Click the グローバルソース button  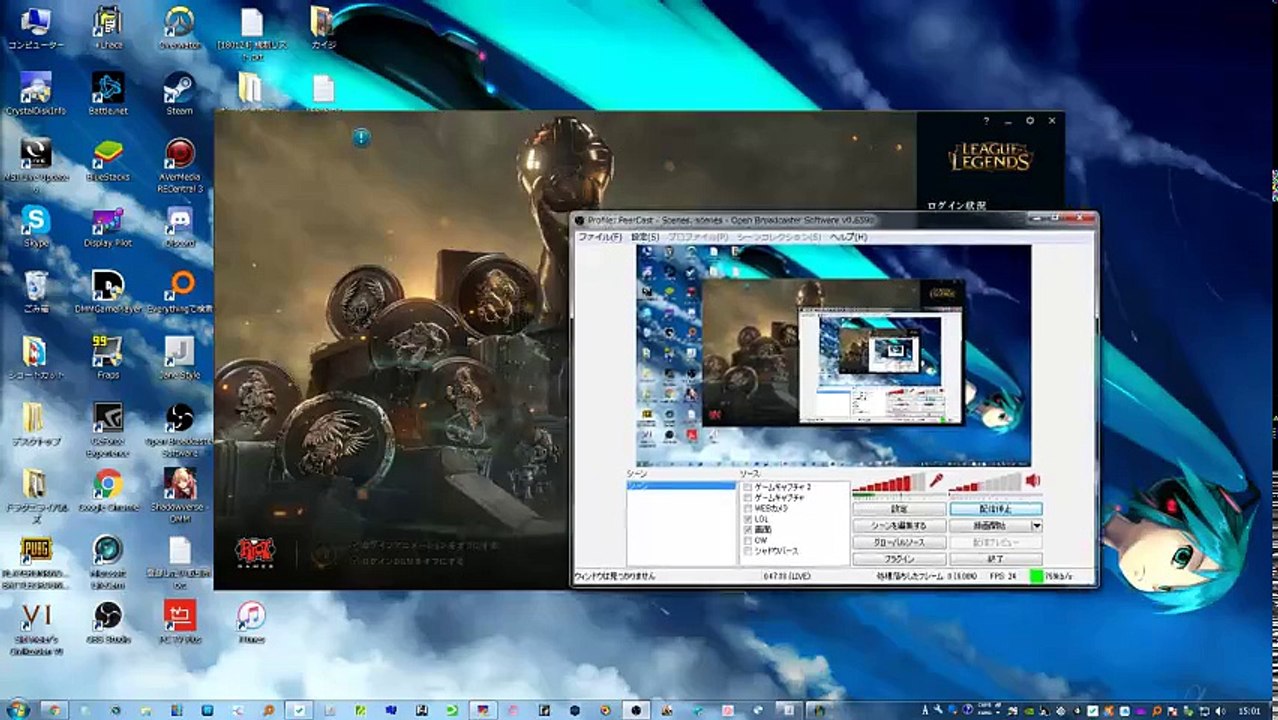899,543
